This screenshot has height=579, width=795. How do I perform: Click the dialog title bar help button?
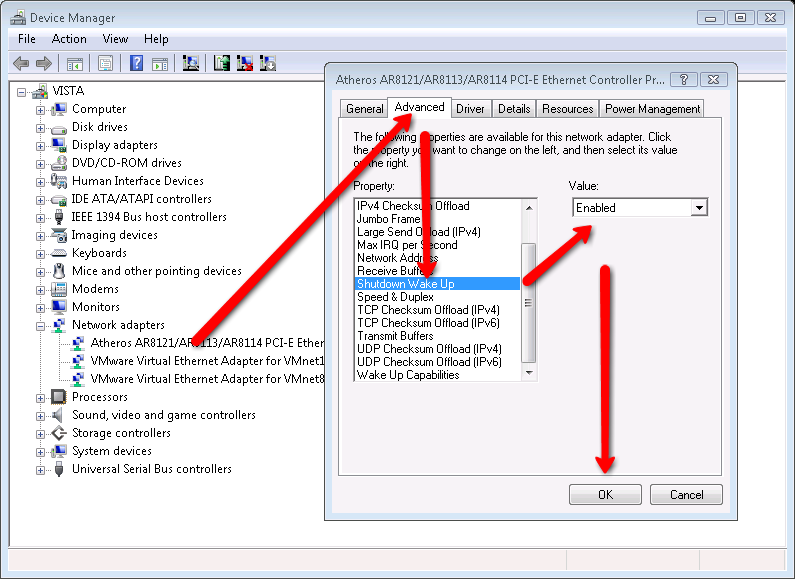[683, 79]
